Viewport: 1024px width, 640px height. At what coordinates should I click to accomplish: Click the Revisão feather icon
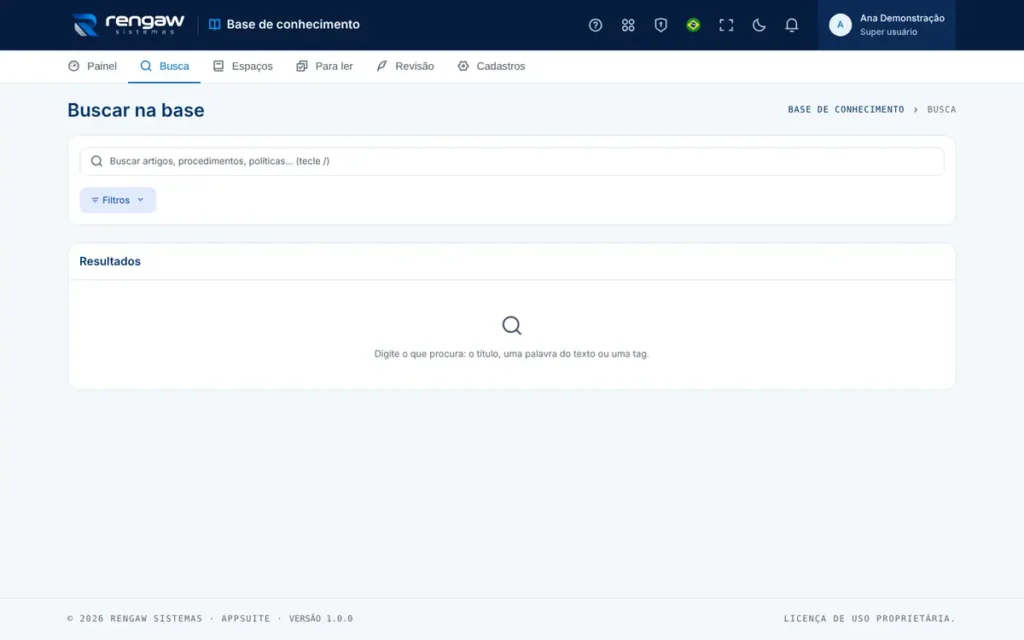click(x=382, y=66)
